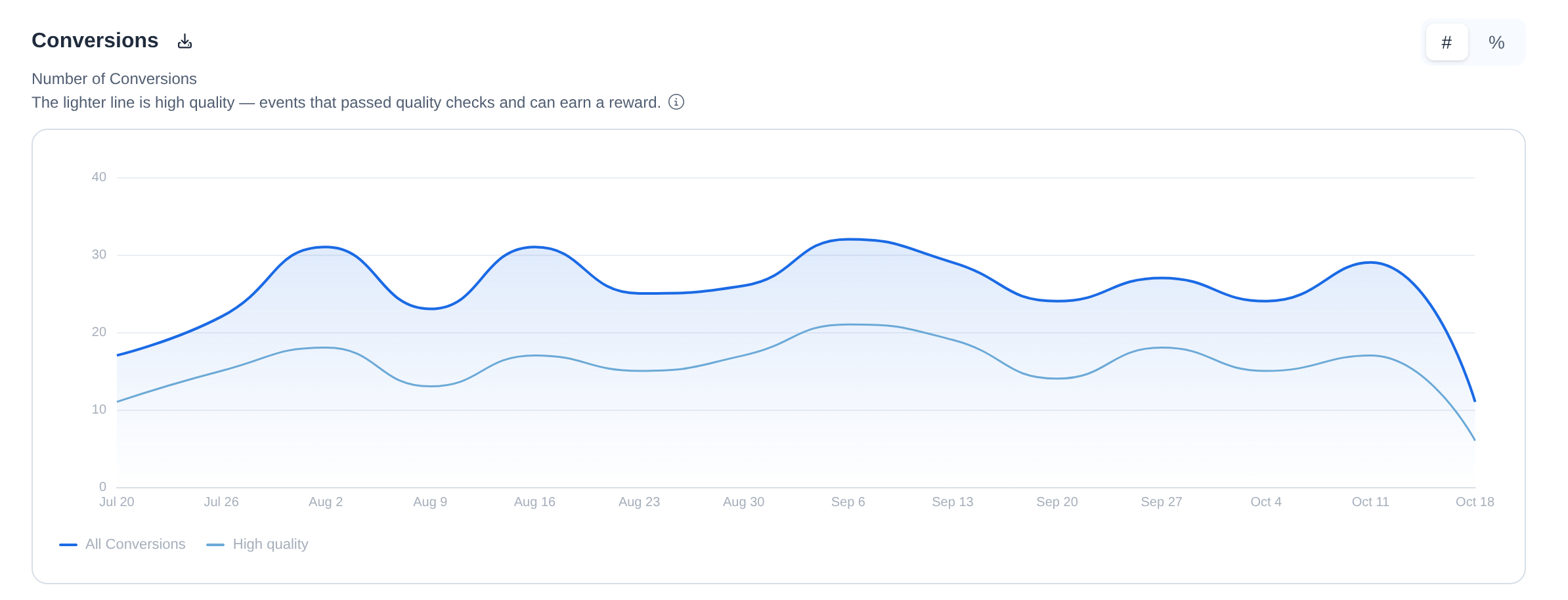Image resolution: width=1568 pixels, height=600 pixels.
Task: Select the Aug 30 x-axis label
Action: [x=743, y=502]
